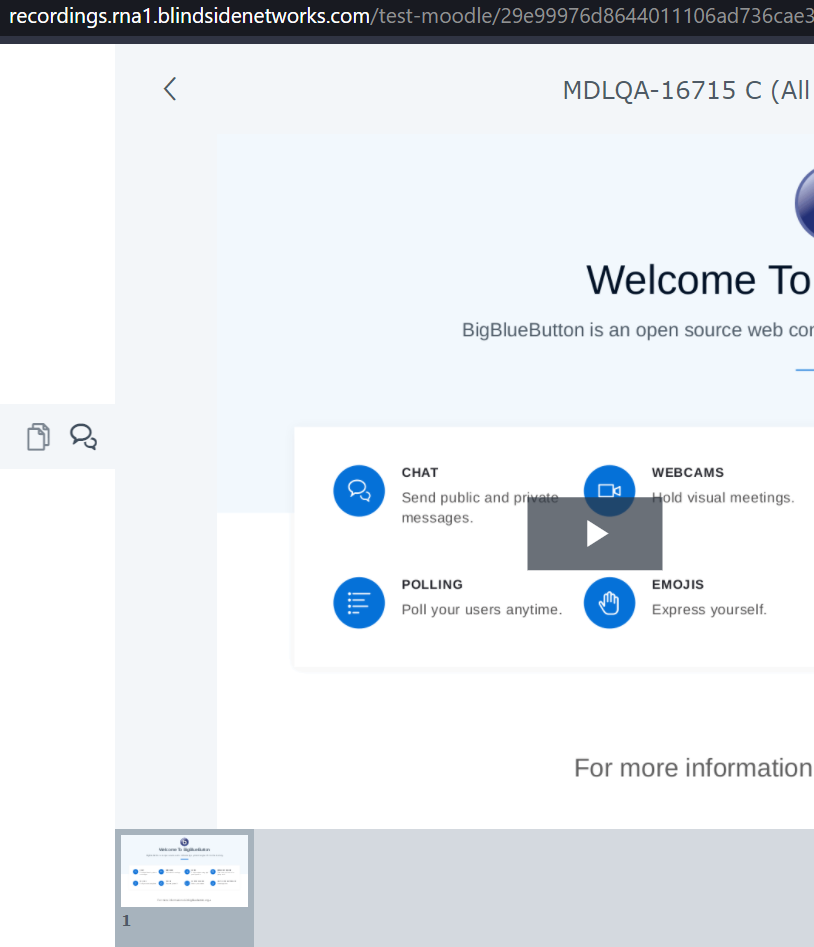The image size is (814, 947).
Task: Open the notes panel icon
Action: [38, 437]
